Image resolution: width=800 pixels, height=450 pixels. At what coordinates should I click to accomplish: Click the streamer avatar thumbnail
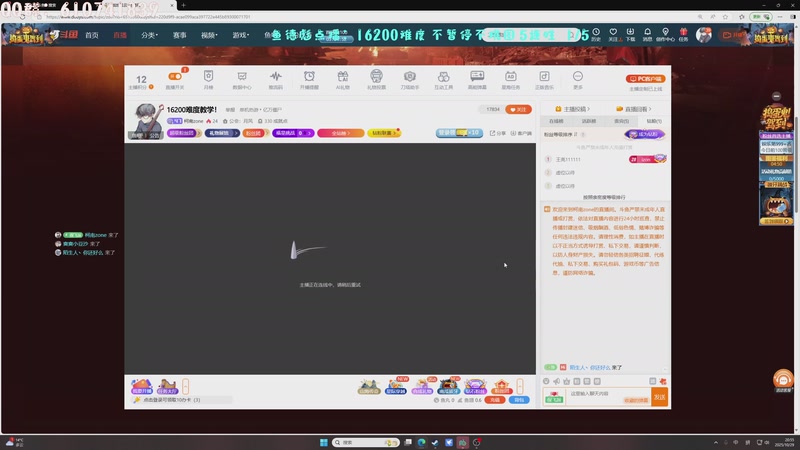click(147, 120)
